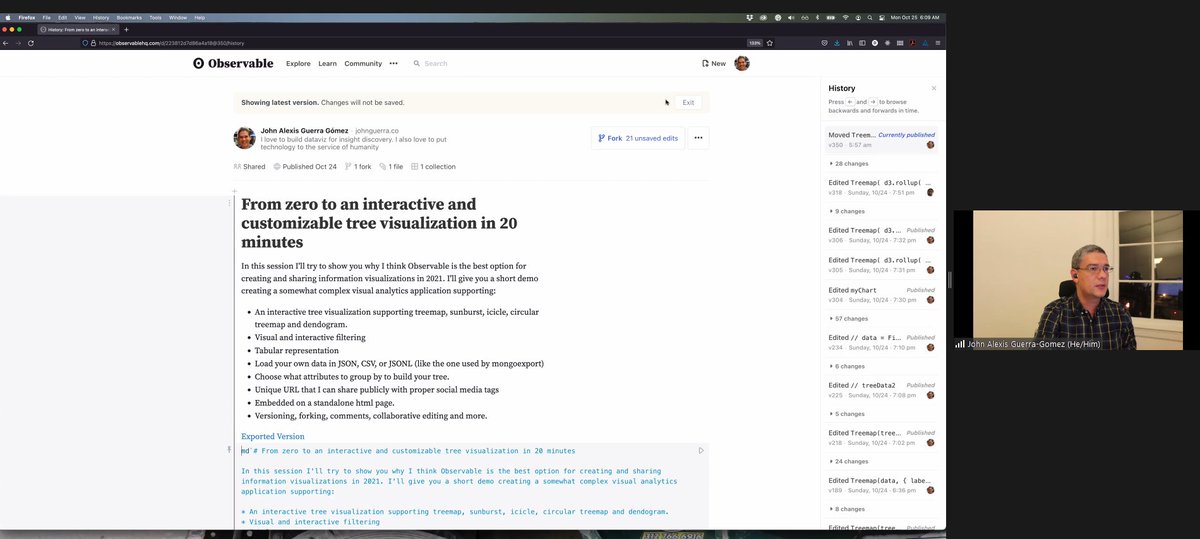The image size is (1200, 539).
Task: Expand the 6 changes group
Action: click(847, 366)
